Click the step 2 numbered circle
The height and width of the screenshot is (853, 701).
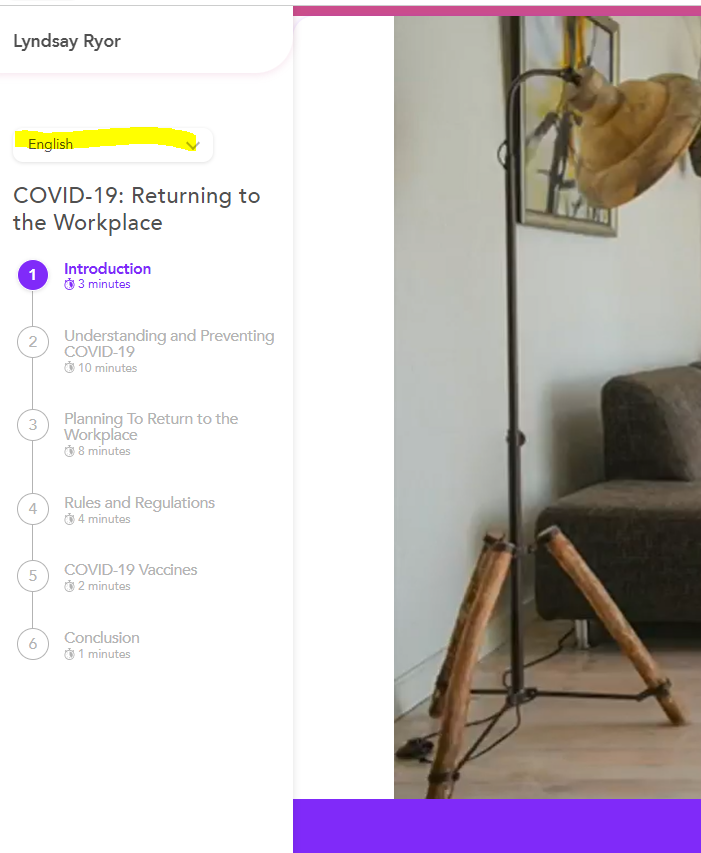tap(33, 342)
